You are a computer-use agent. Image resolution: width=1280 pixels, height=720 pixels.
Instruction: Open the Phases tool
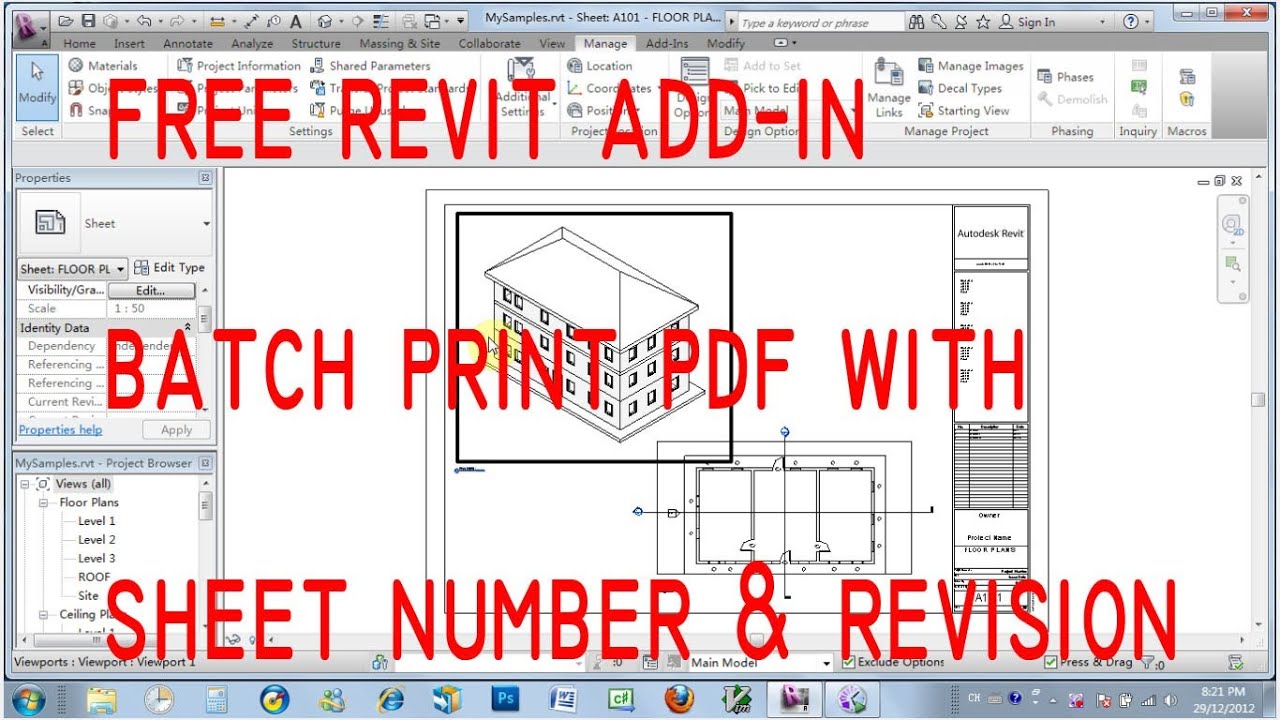pos(1065,76)
